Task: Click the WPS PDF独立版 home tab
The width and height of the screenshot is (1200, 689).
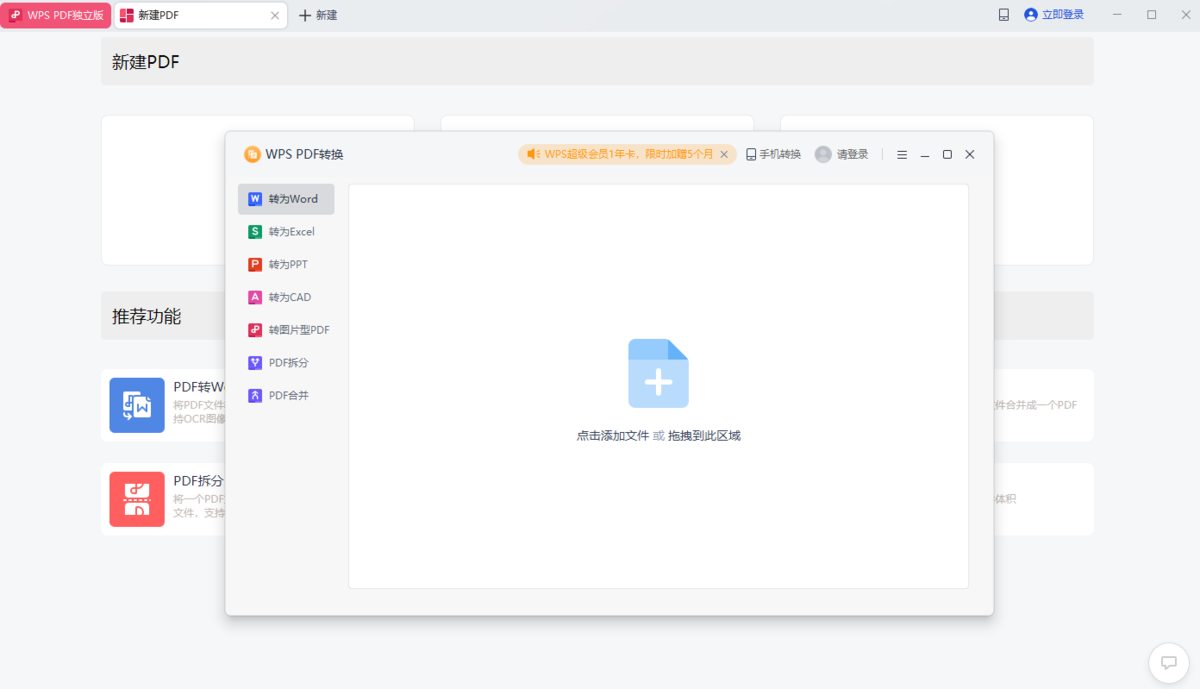Action: point(56,15)
